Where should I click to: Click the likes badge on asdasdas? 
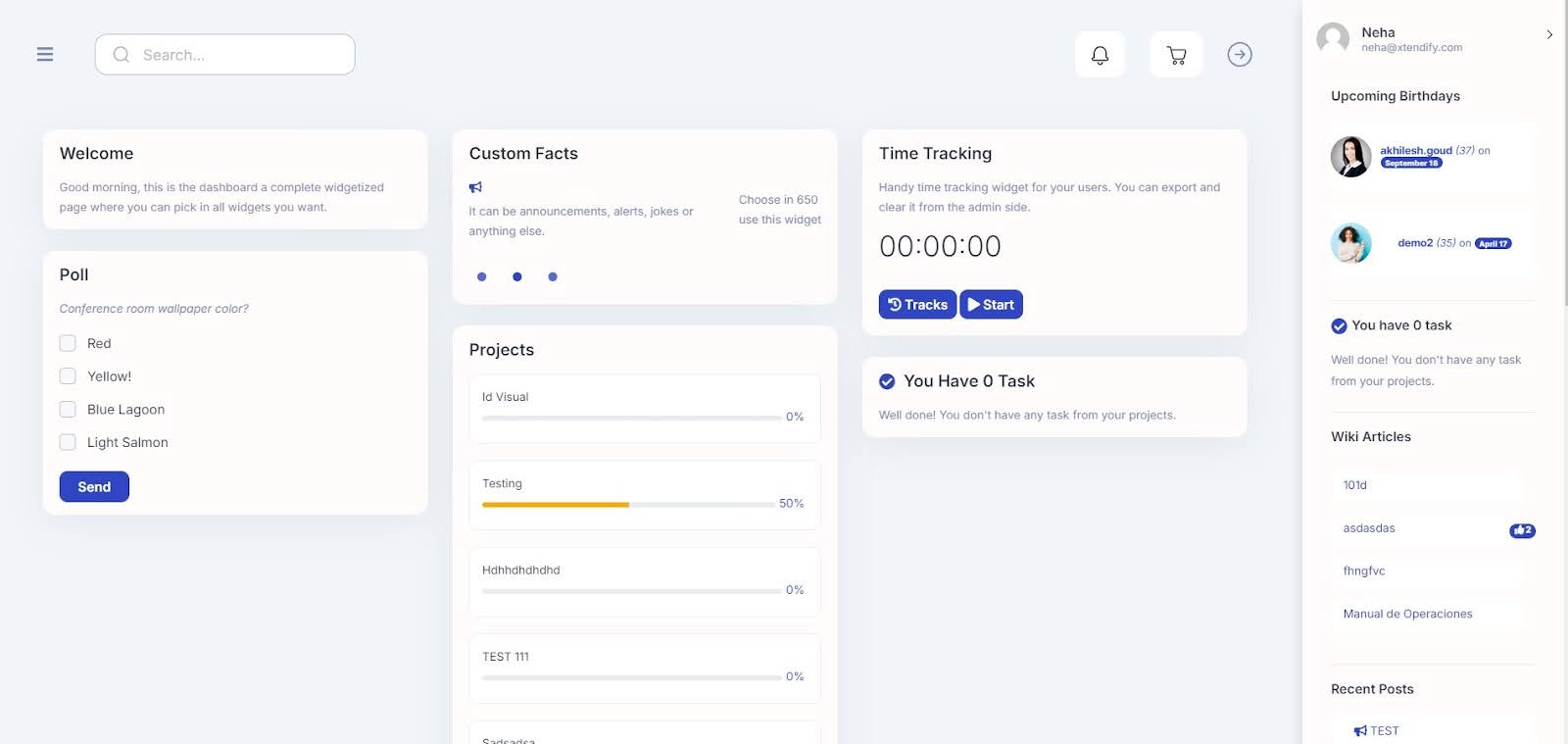coord(1522,530)
